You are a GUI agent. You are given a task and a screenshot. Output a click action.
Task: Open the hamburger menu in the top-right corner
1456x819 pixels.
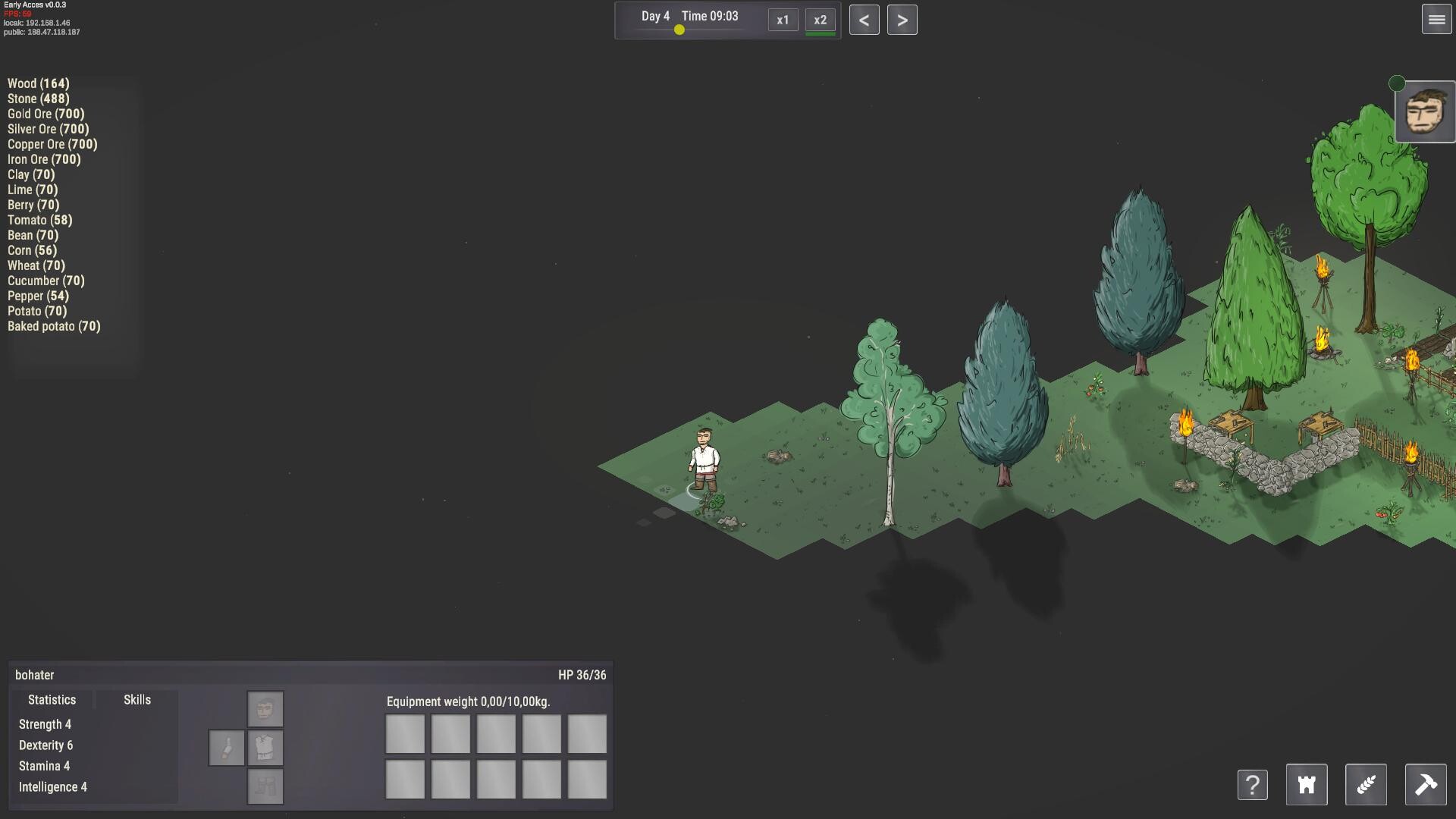tap(1436, 20)
